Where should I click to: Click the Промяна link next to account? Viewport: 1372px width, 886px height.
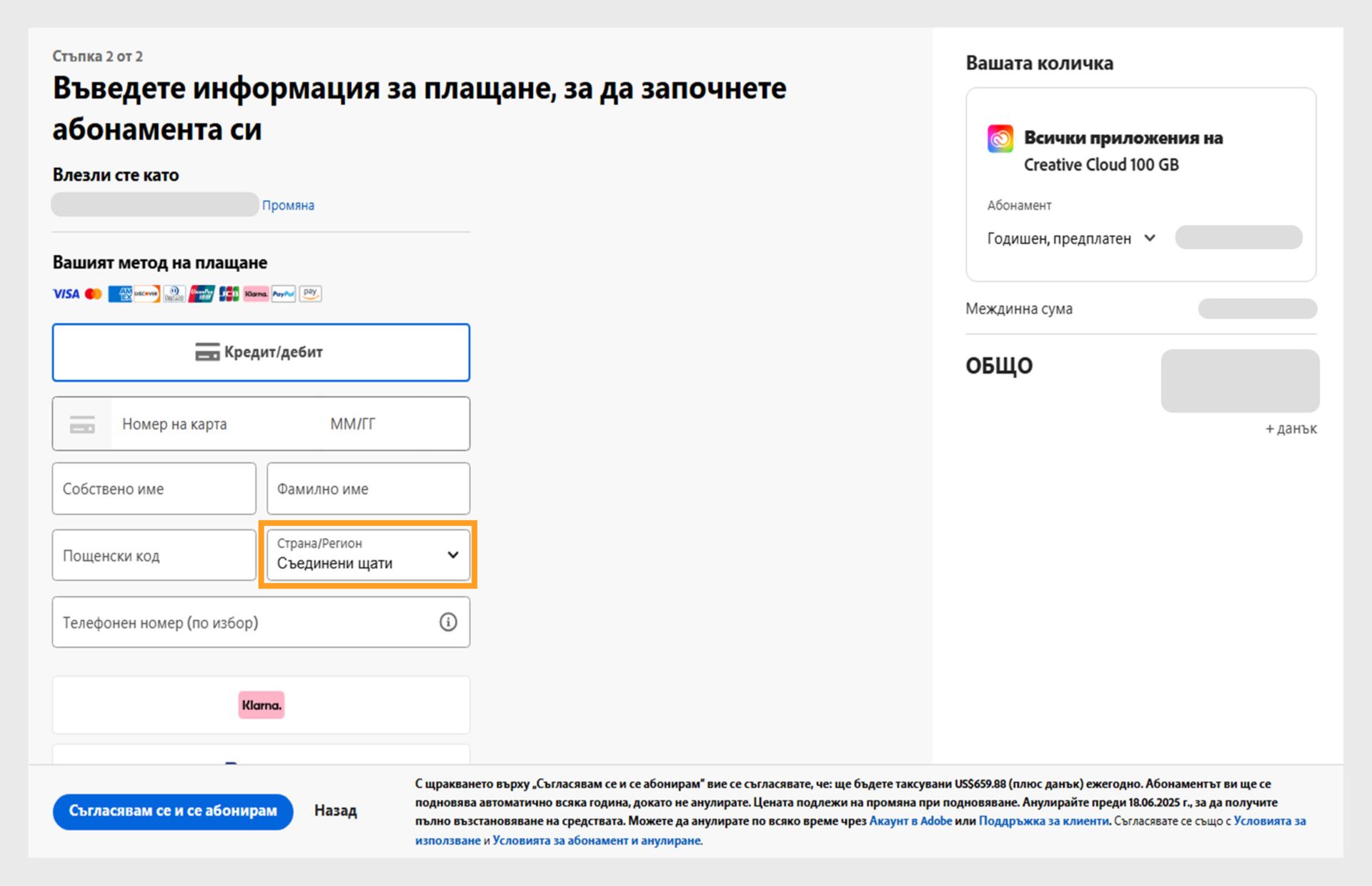click(288, 206)
